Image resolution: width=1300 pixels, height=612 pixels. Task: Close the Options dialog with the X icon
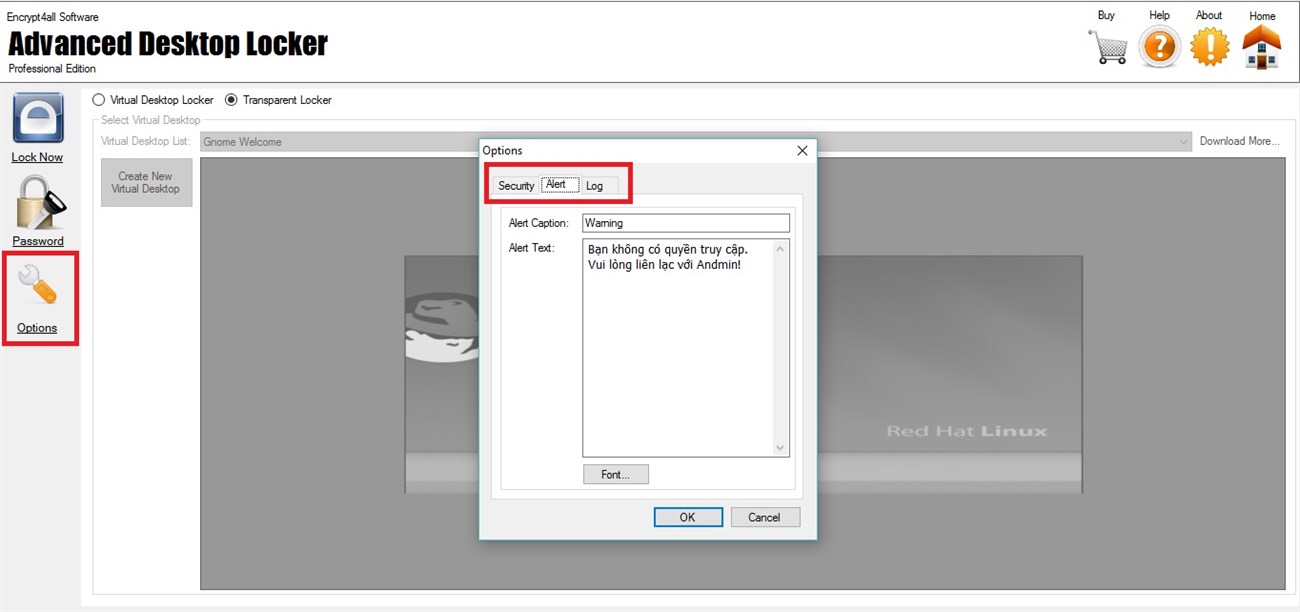pyautogui.click(x=801, y=150)
